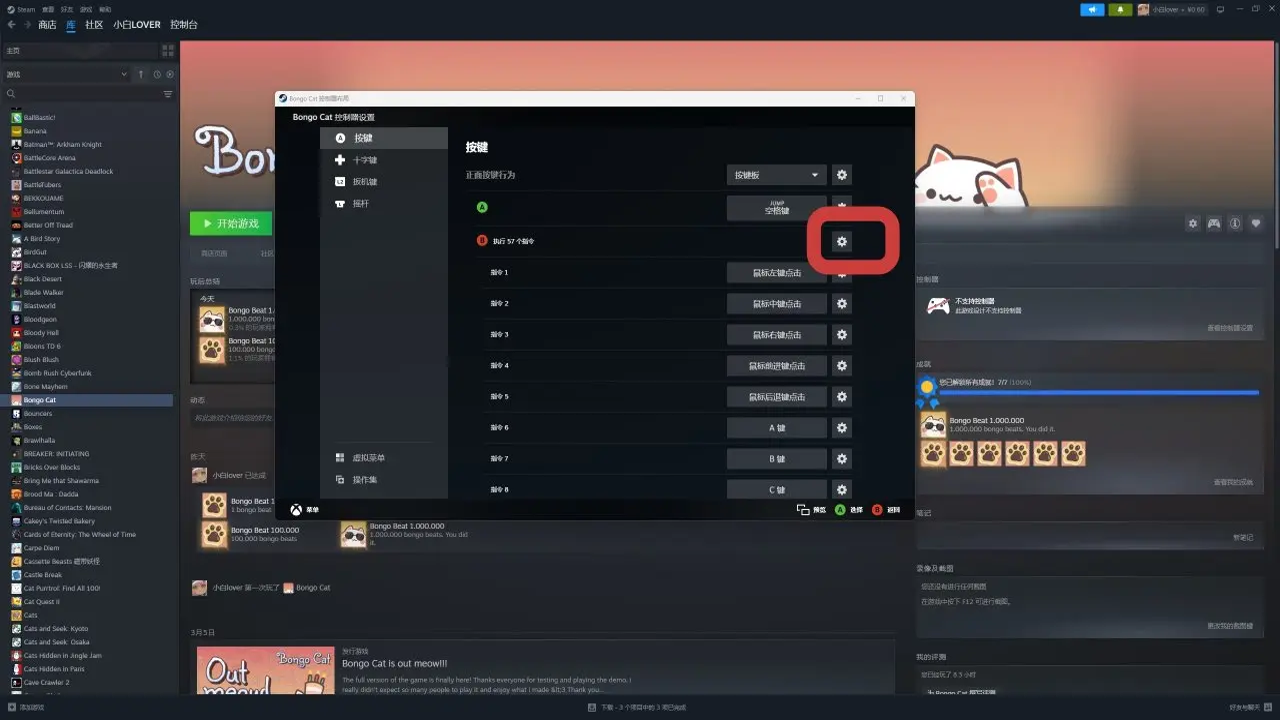Open gear settings for 指令 8 row
The height and width of the screenshot is (720, 1280).
[842, 490]
